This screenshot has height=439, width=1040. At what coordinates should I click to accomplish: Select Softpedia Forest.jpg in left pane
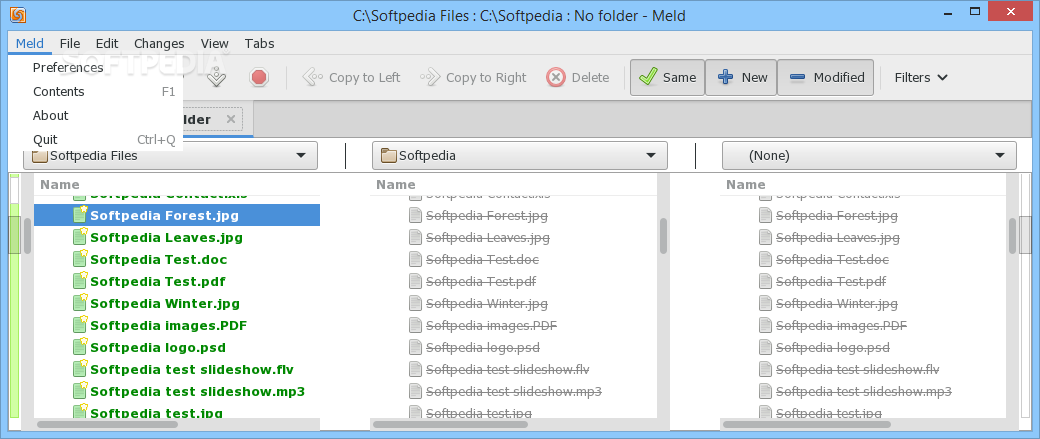177,215
